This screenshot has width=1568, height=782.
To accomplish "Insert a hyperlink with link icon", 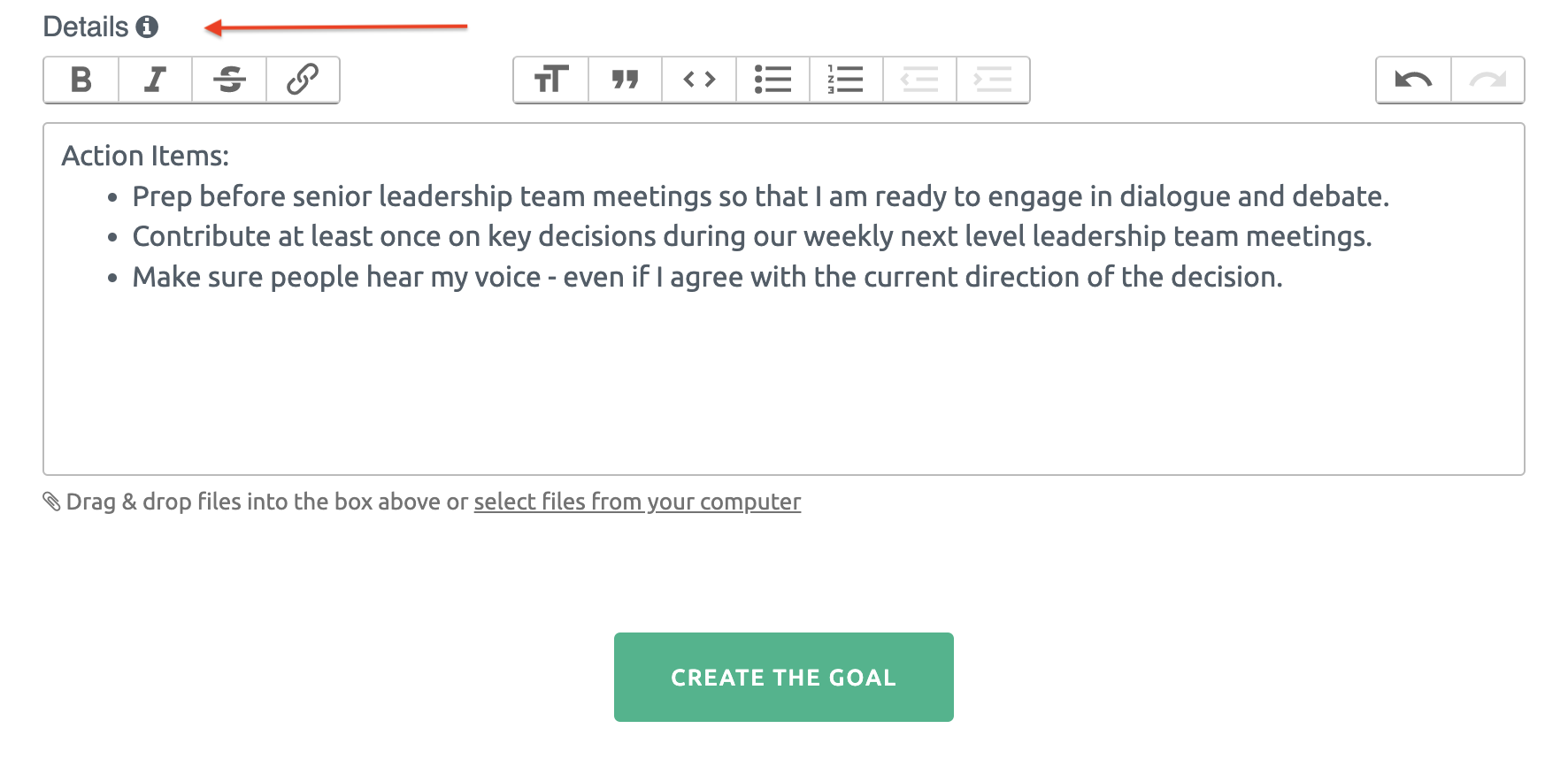I will point(303,80).
